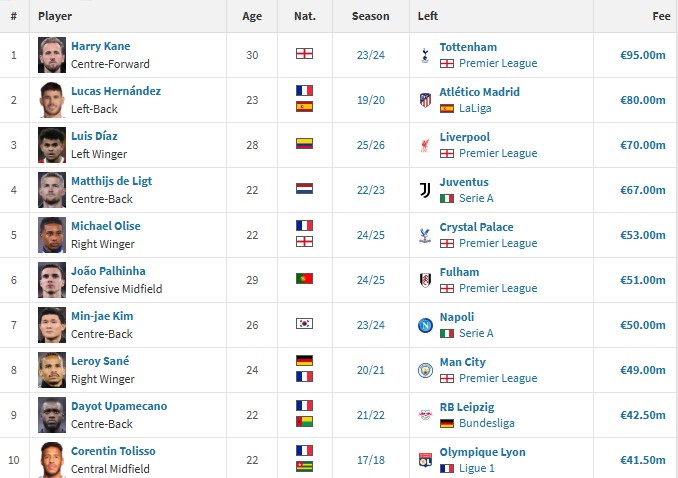Open Matthijs de Ligt profile link

pyautogui.click(x=112, y=181)
